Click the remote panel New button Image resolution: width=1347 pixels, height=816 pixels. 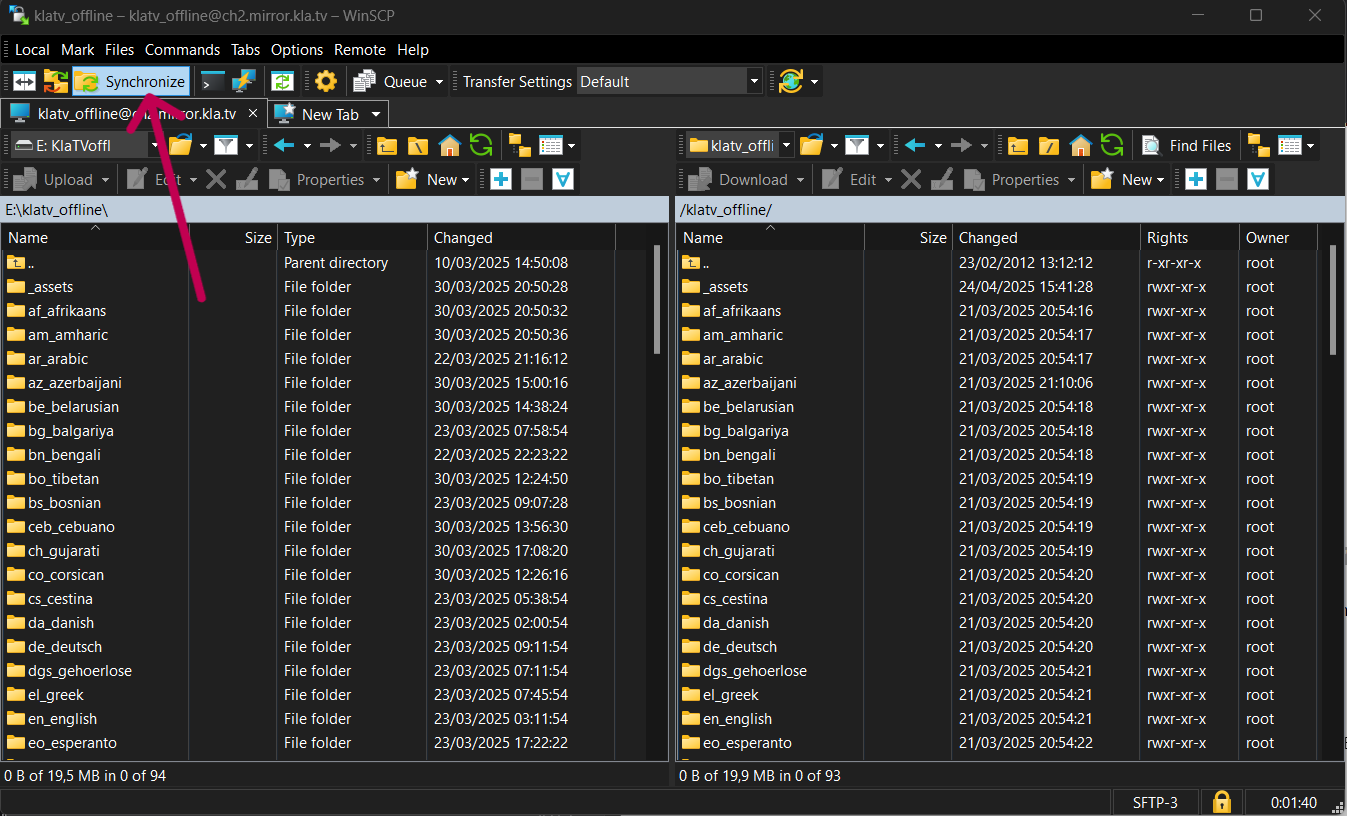[1127, 180]
